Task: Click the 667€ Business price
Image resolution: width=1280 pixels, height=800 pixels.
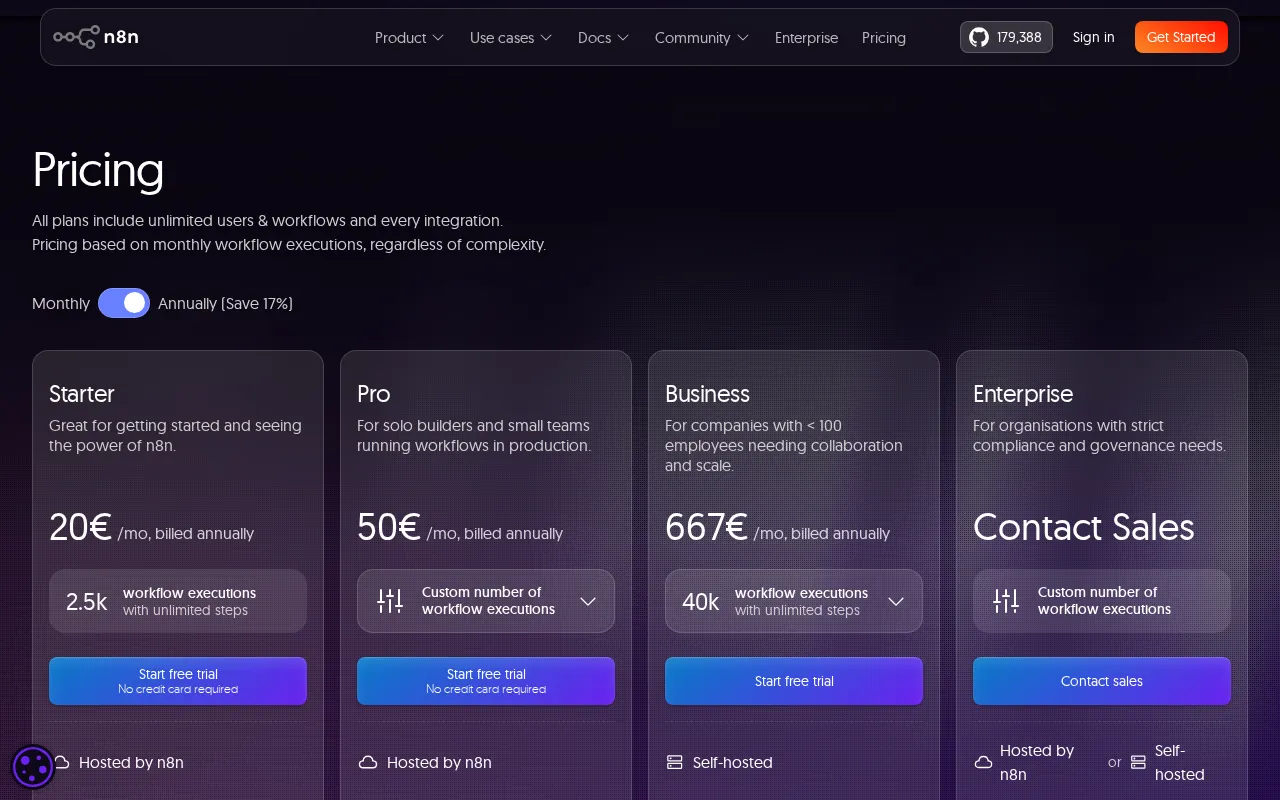Action: (x=706, y=527)
